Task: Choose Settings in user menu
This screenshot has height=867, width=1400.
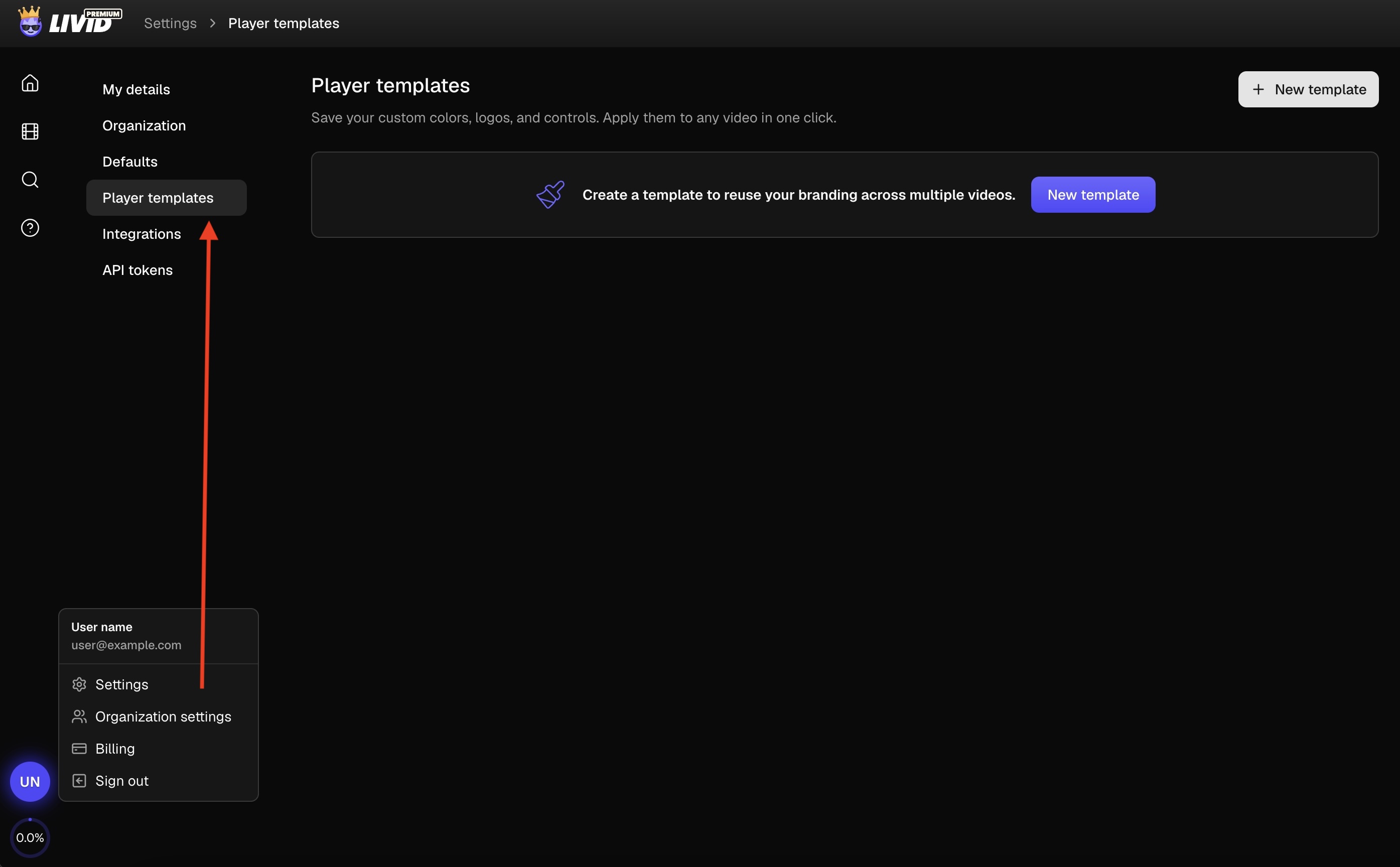Action: 158,684
